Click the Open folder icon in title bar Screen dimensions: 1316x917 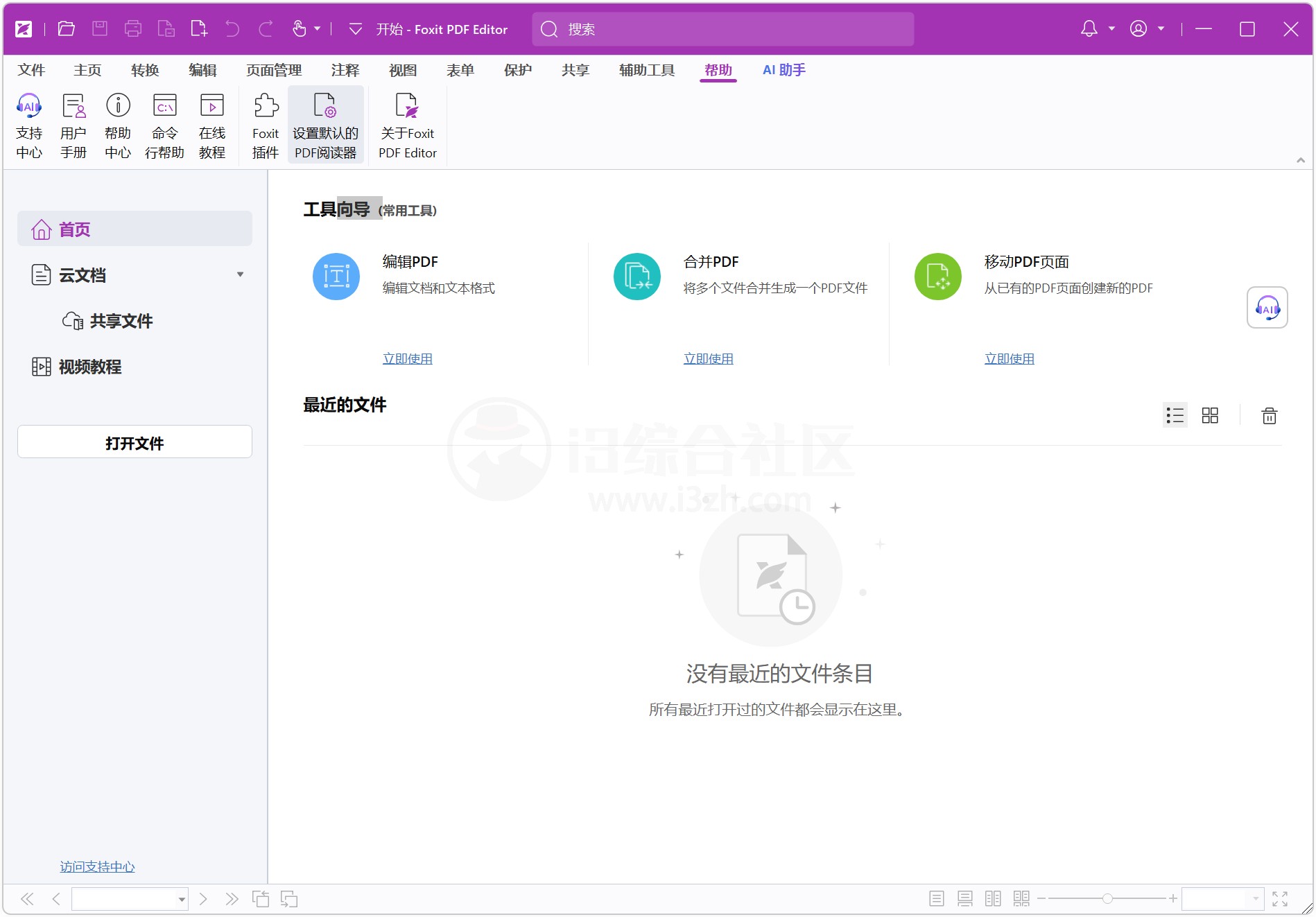pos(67,29)
